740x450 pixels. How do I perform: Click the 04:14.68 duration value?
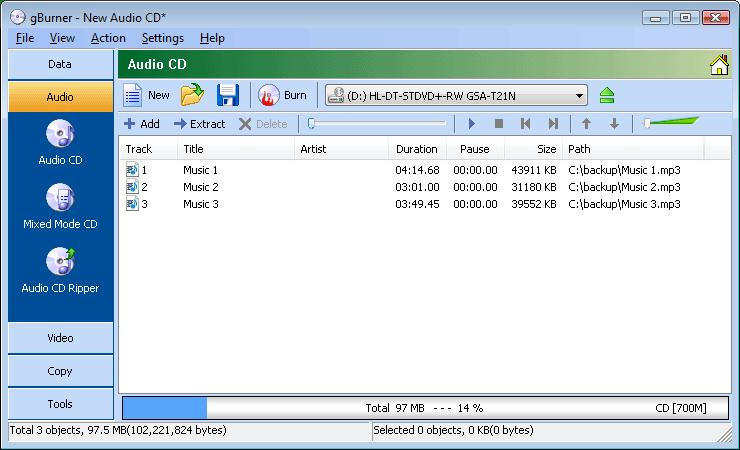click(417, 170)
